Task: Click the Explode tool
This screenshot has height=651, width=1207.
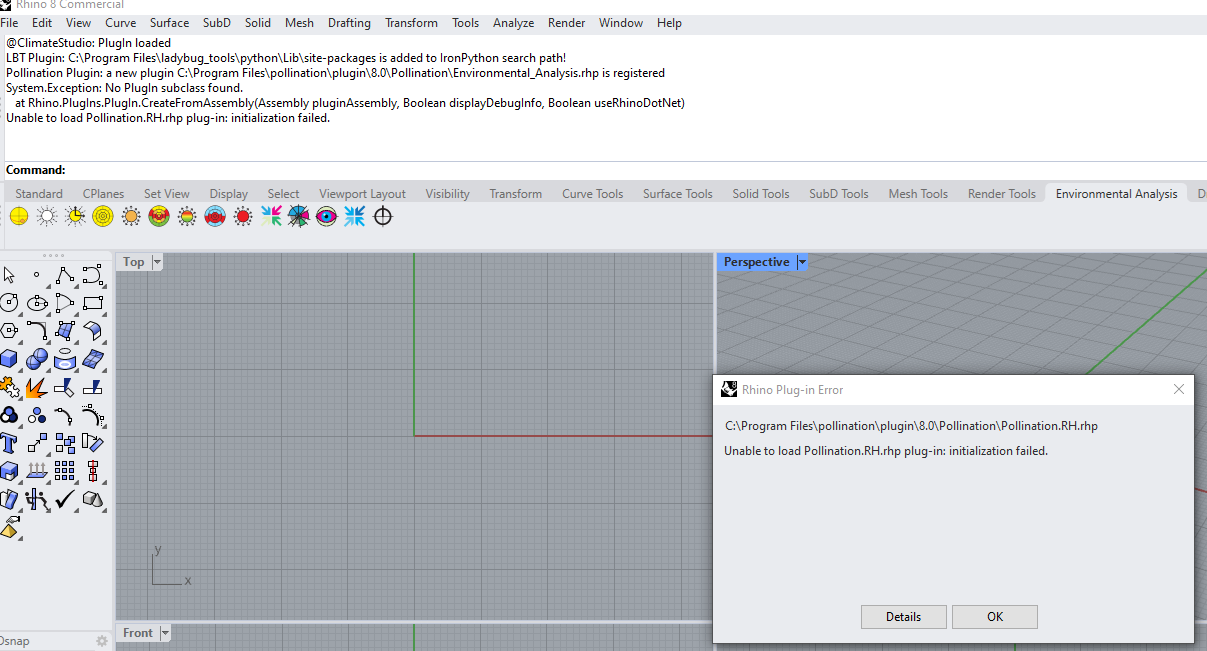Action: (x=37, y=386)
